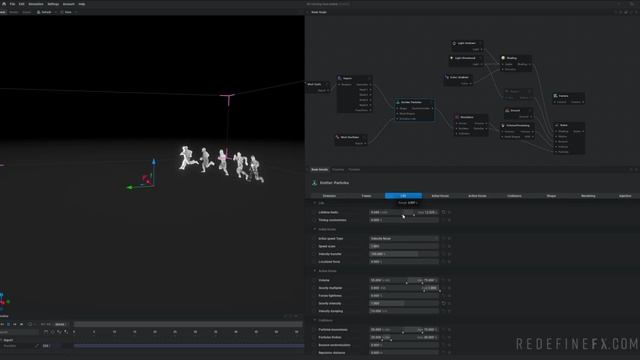Select the Volume Processing node icon
Viewport: 640px width, 360px height.
[x=503, y=125]
